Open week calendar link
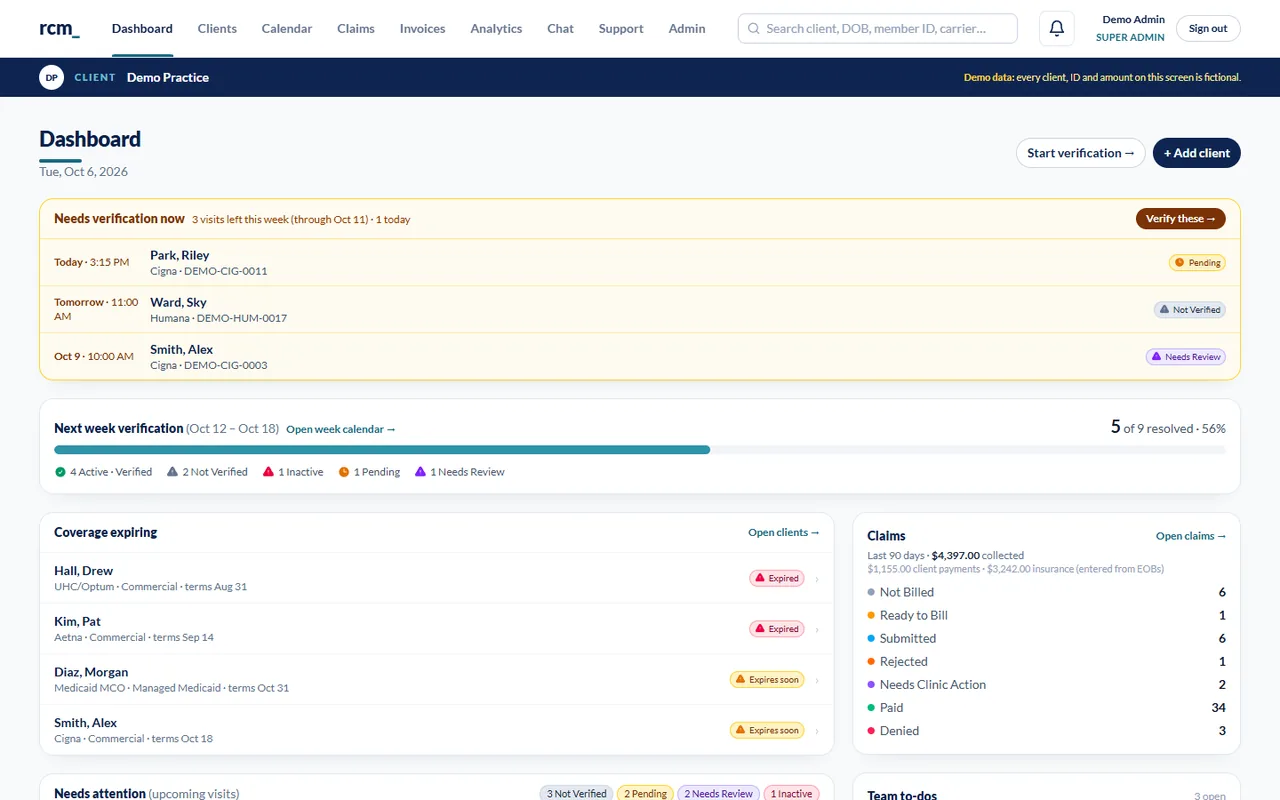Viewport: 1280px width, 800px height. [341, 429]
